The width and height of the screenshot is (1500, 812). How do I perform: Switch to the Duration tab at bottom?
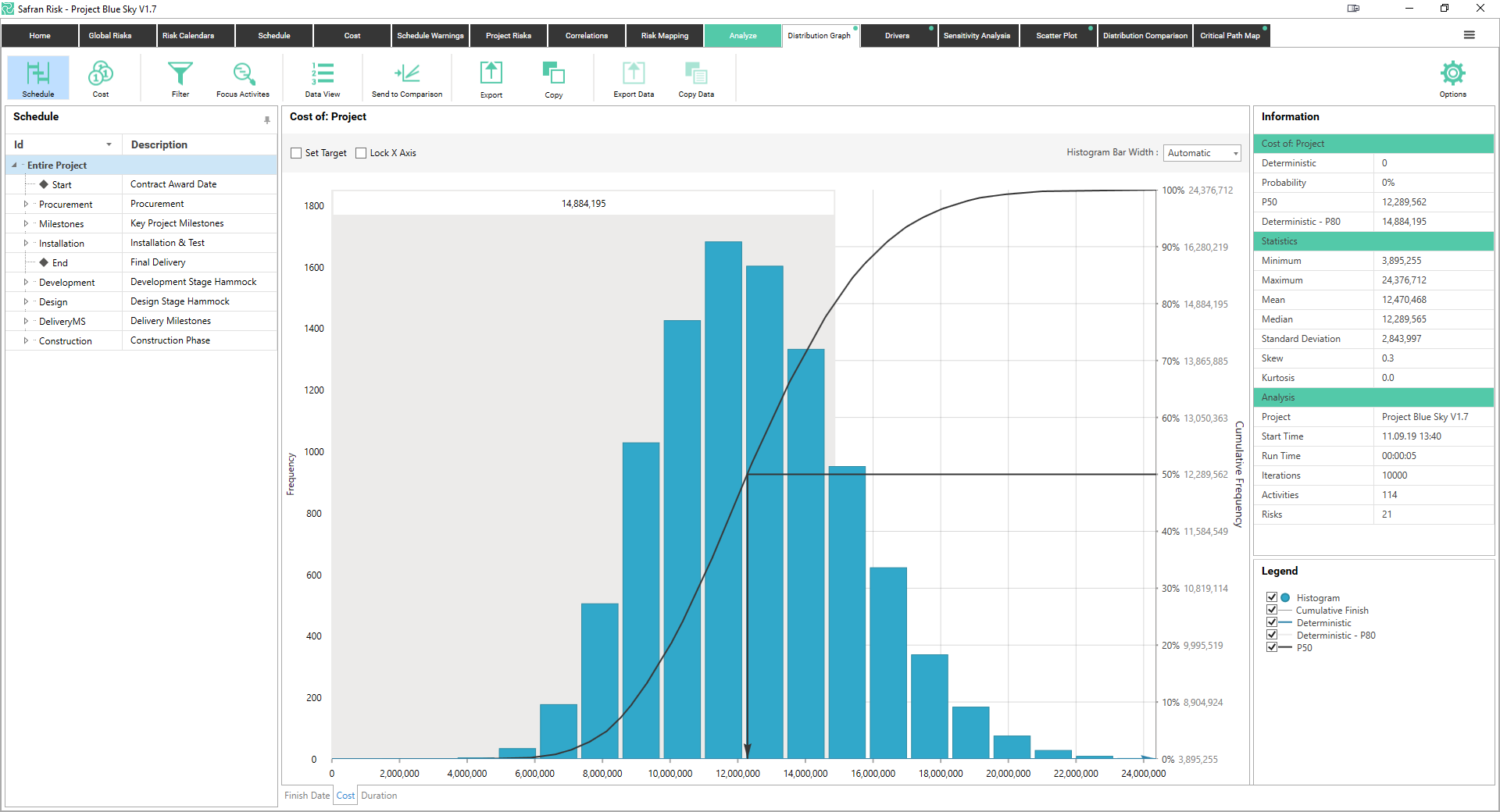coord(380,795)
